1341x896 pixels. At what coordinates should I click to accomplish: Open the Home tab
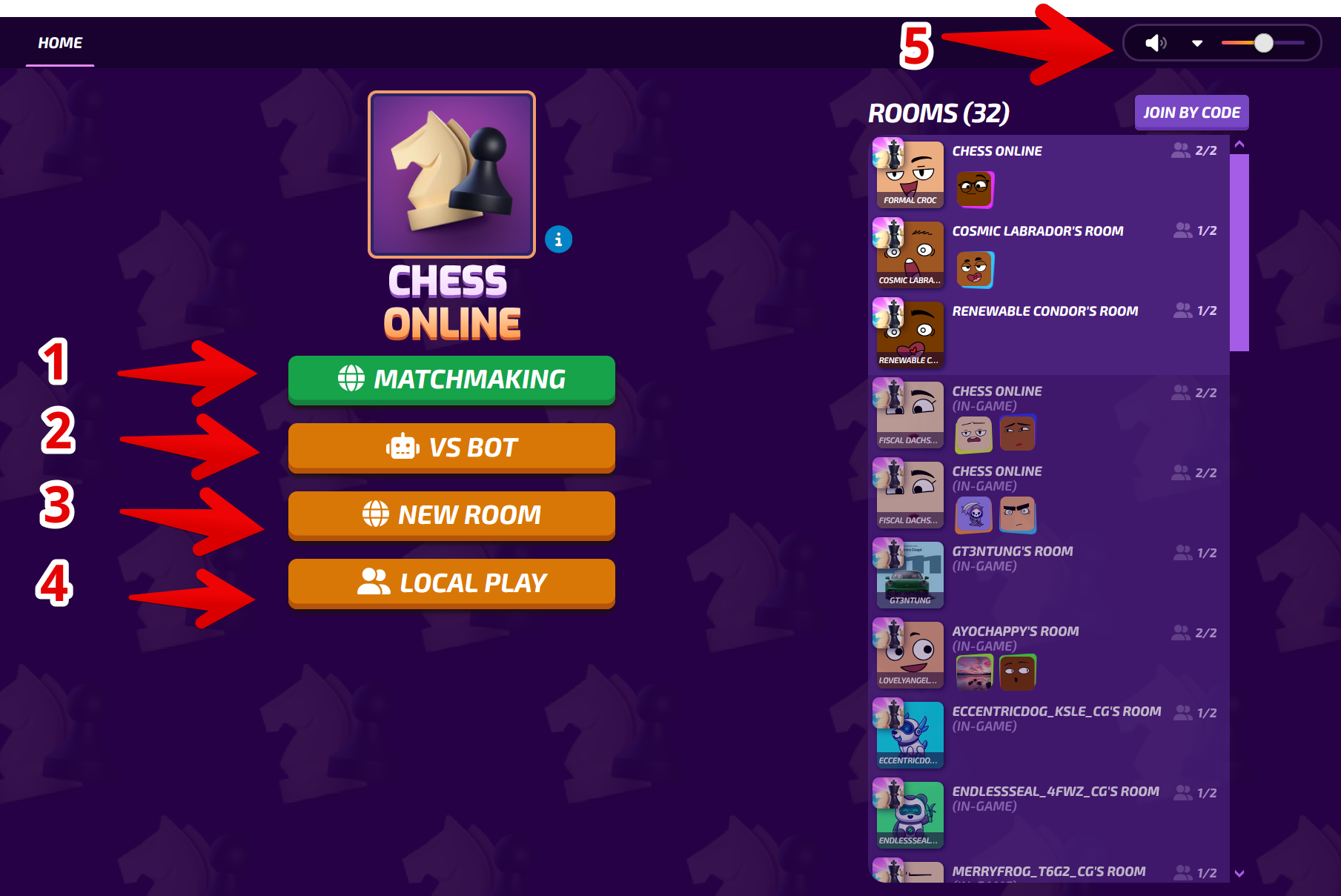tap(60, 43)
